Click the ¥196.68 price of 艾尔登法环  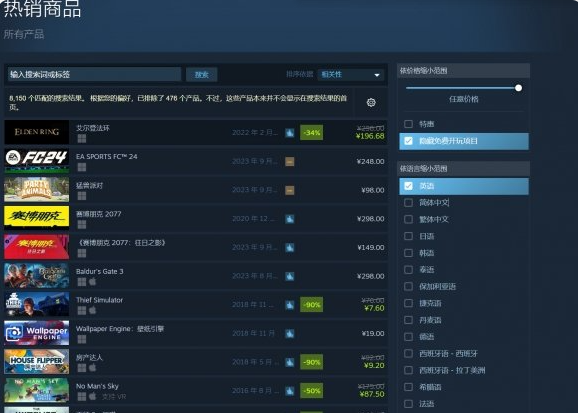pos(370,136)
